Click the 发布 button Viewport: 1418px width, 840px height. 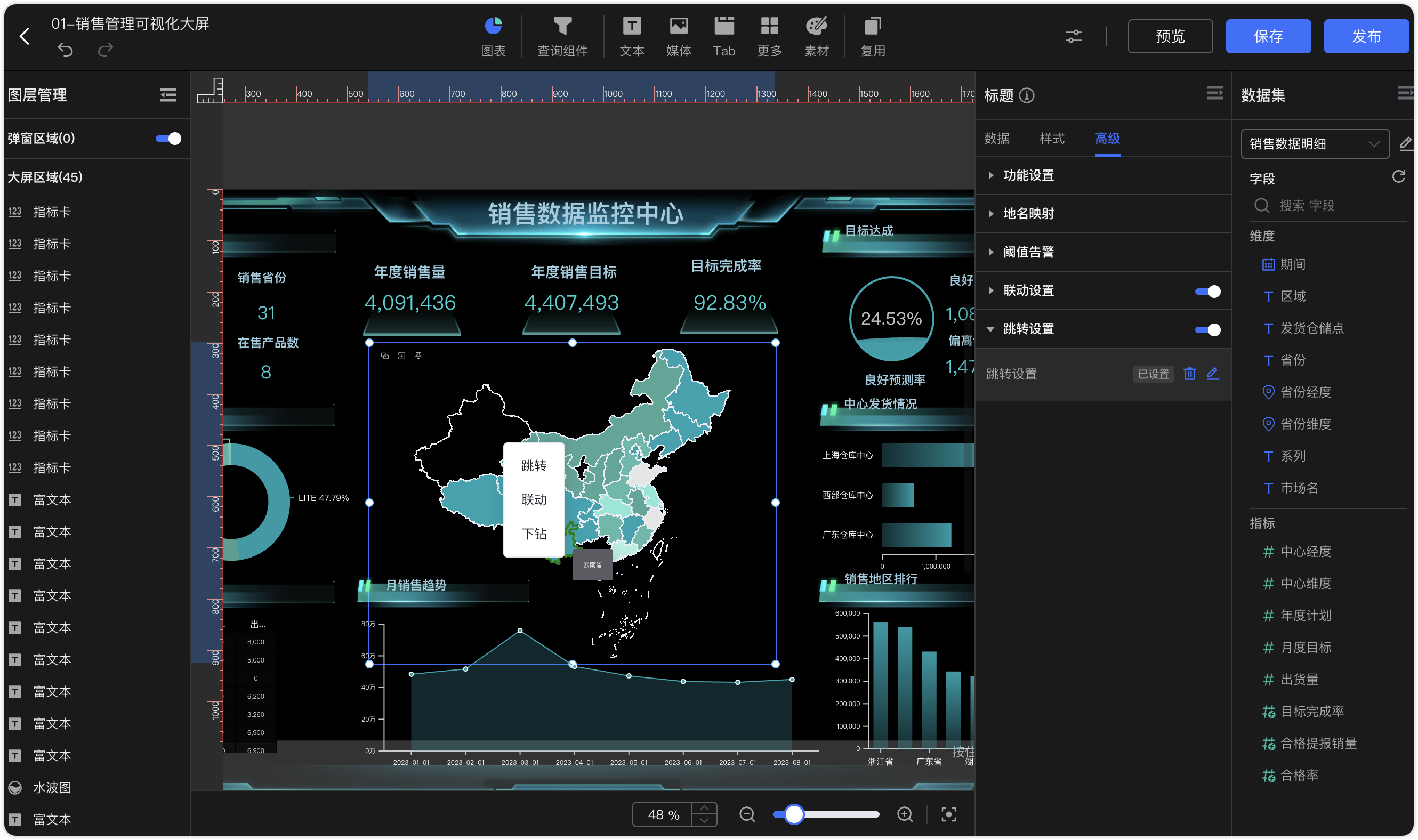point(1366,36)
